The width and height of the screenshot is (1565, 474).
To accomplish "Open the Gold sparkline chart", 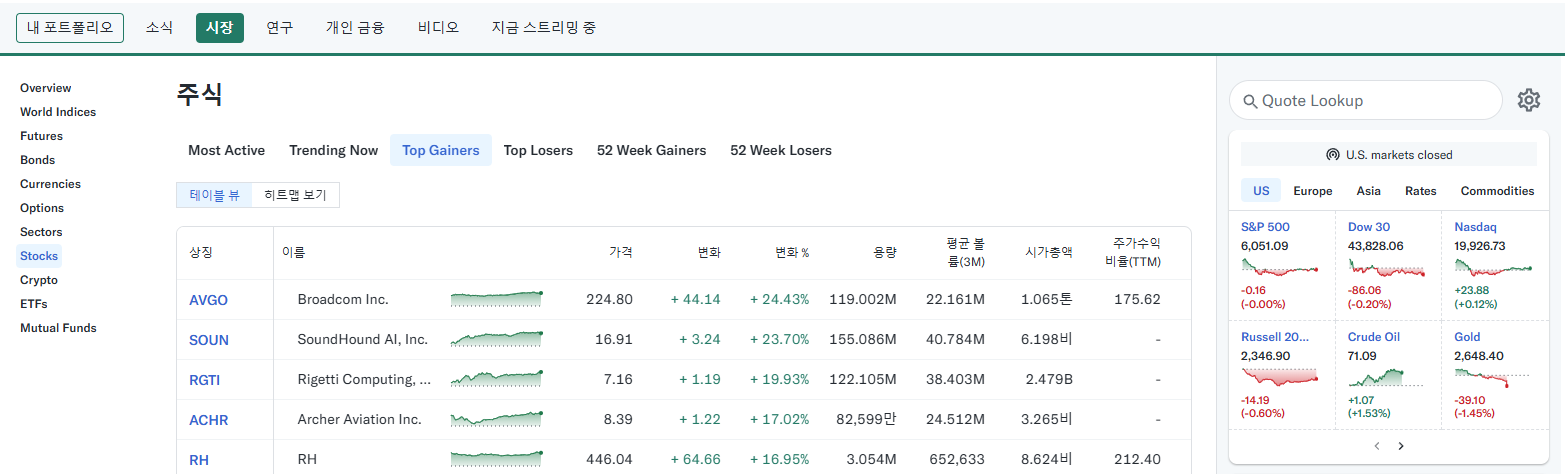I will tap(1493, 378).
